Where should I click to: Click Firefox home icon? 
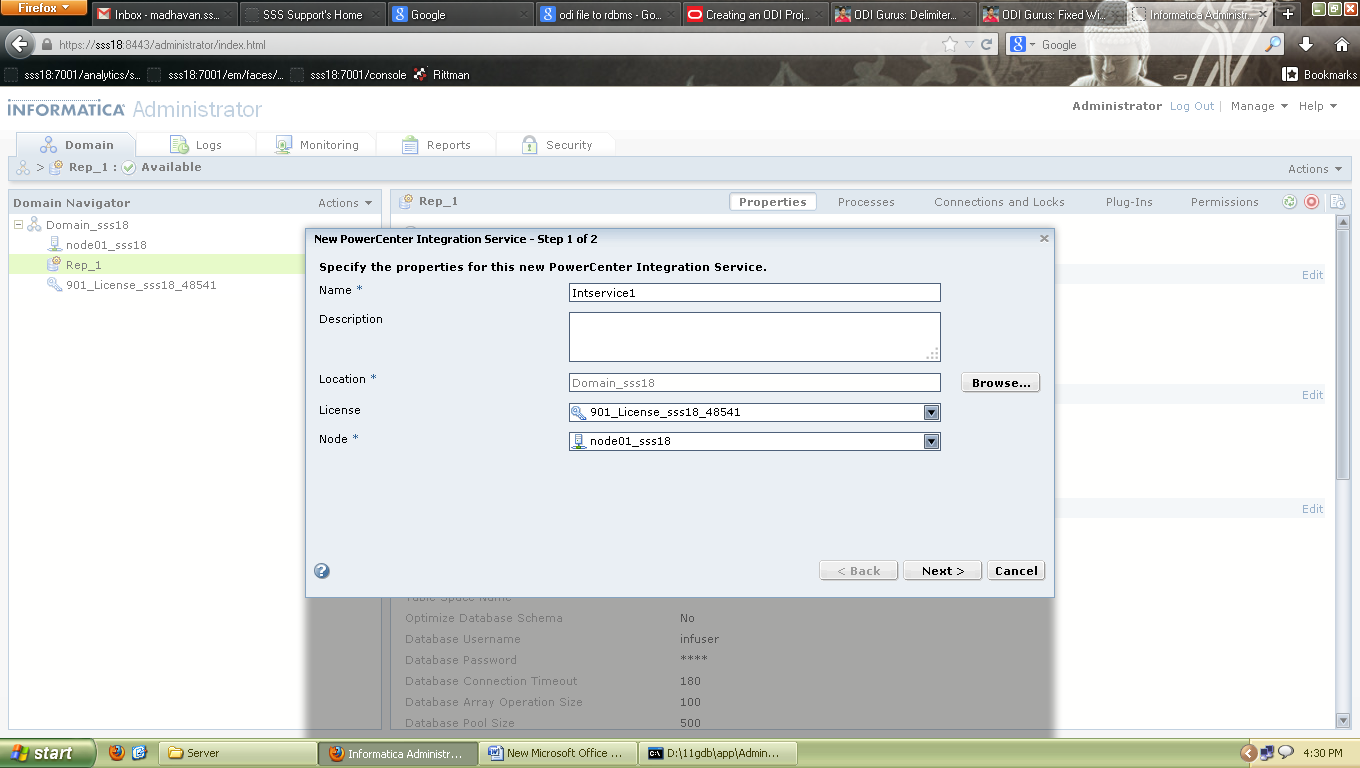tap(1342, 44)
